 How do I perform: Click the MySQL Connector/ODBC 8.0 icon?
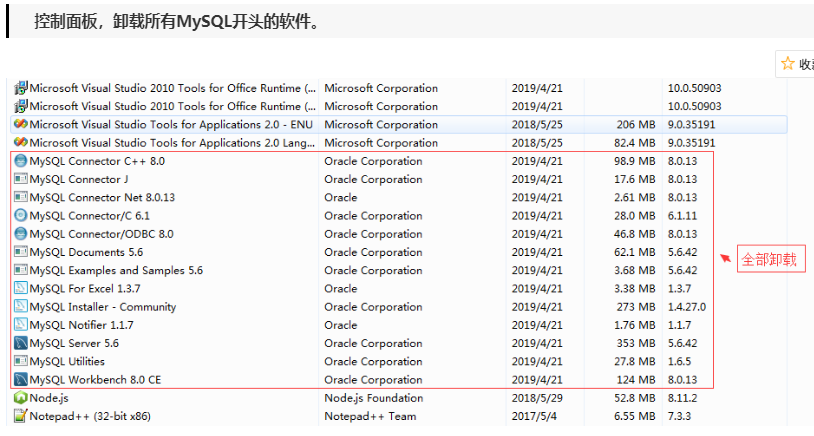[x=21, y=234]
